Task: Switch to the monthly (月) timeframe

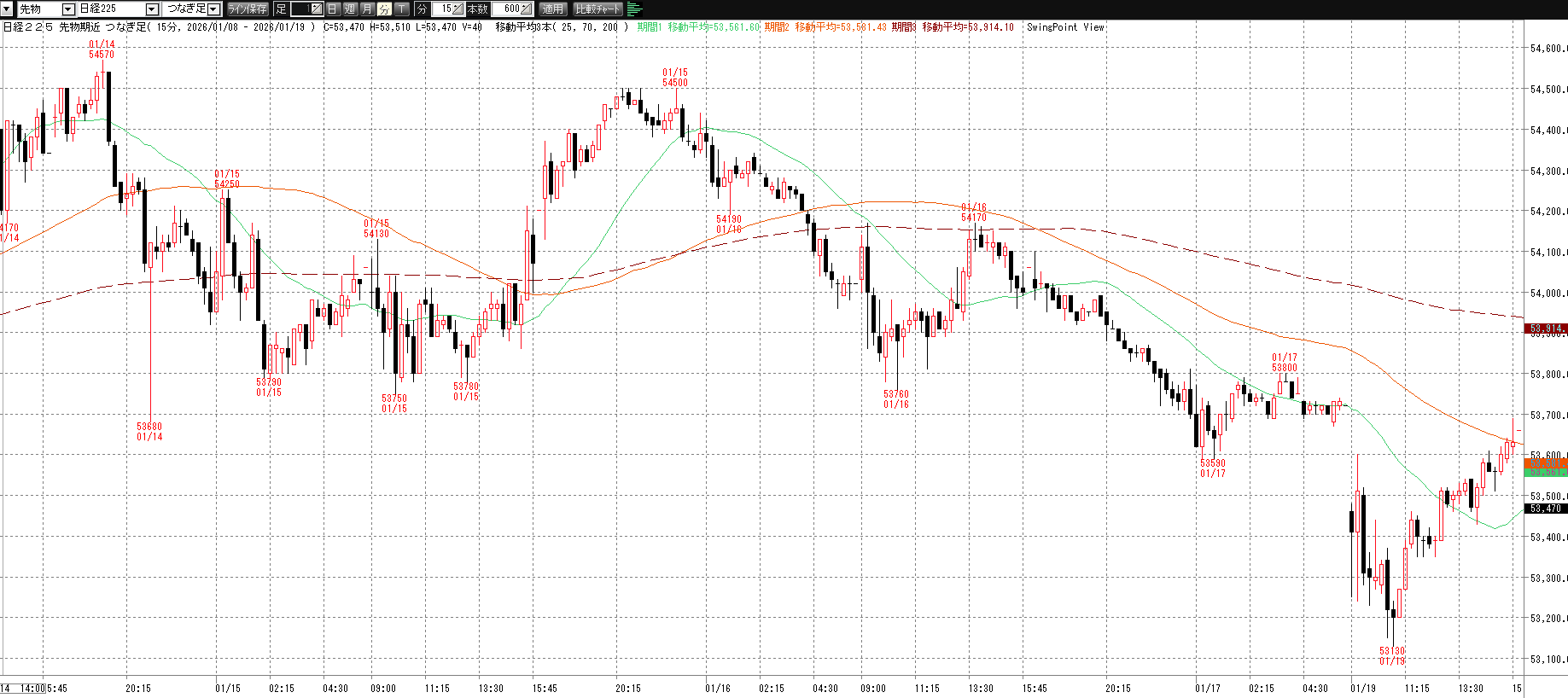Action: tap(367, 9)
